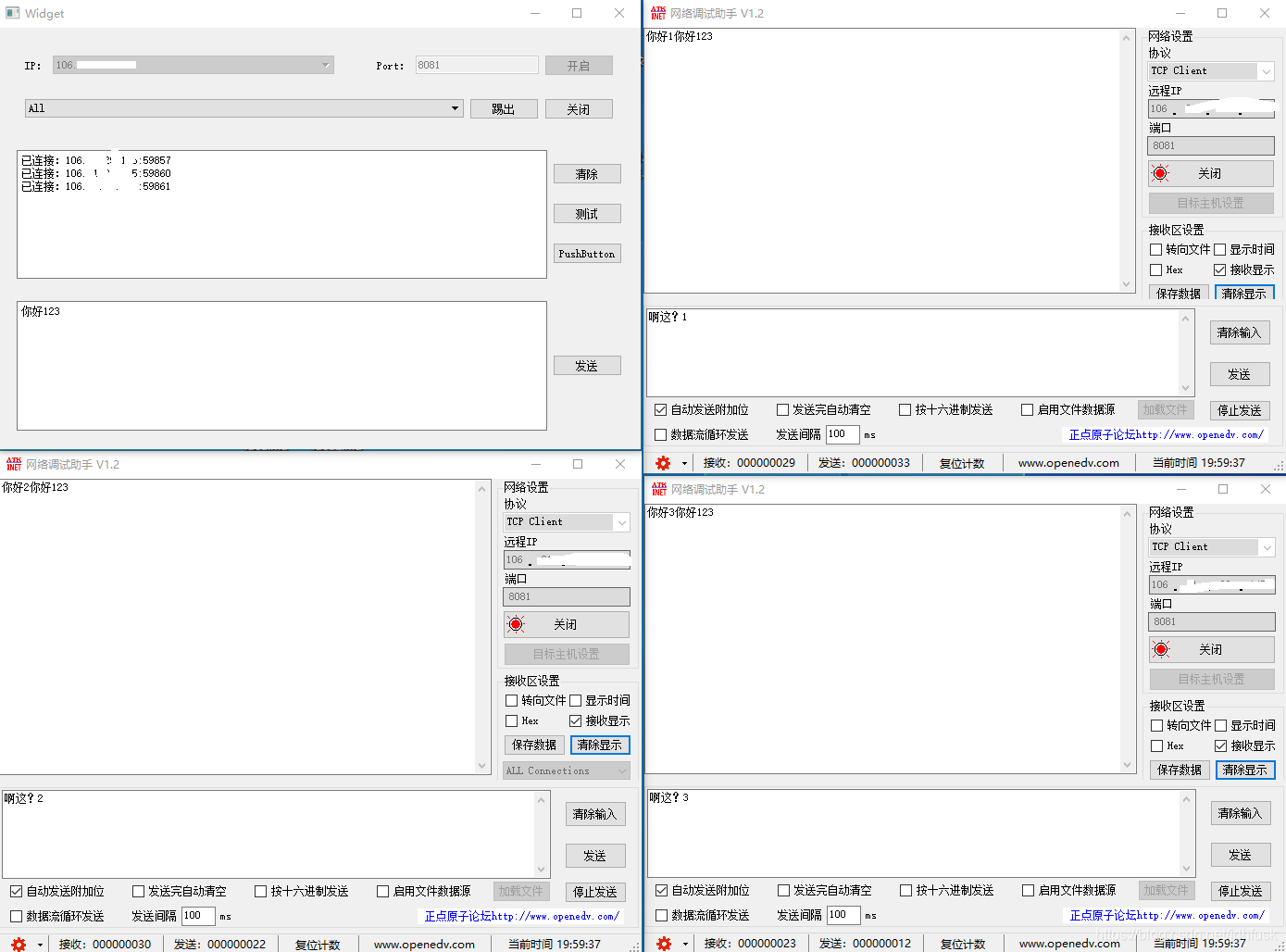Click the ATK INET title icon of 你好1 window
Screen dimensions: 1286x952
[x=658, y=13]
